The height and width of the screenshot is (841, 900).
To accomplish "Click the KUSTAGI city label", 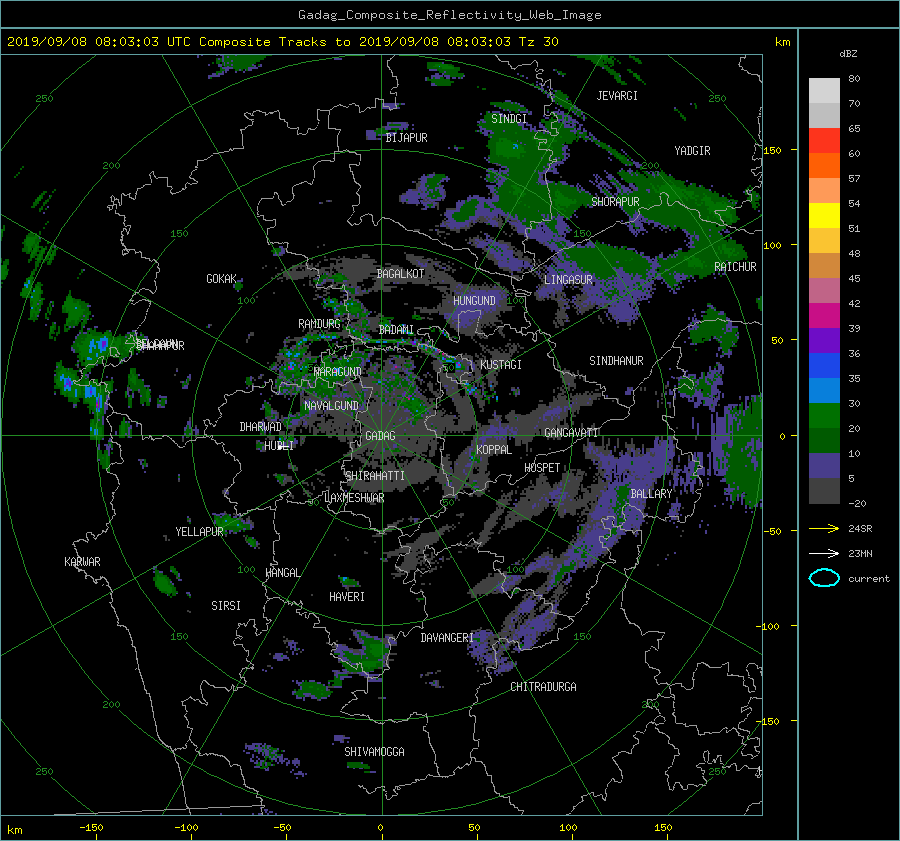I will [x=501, y=365].
